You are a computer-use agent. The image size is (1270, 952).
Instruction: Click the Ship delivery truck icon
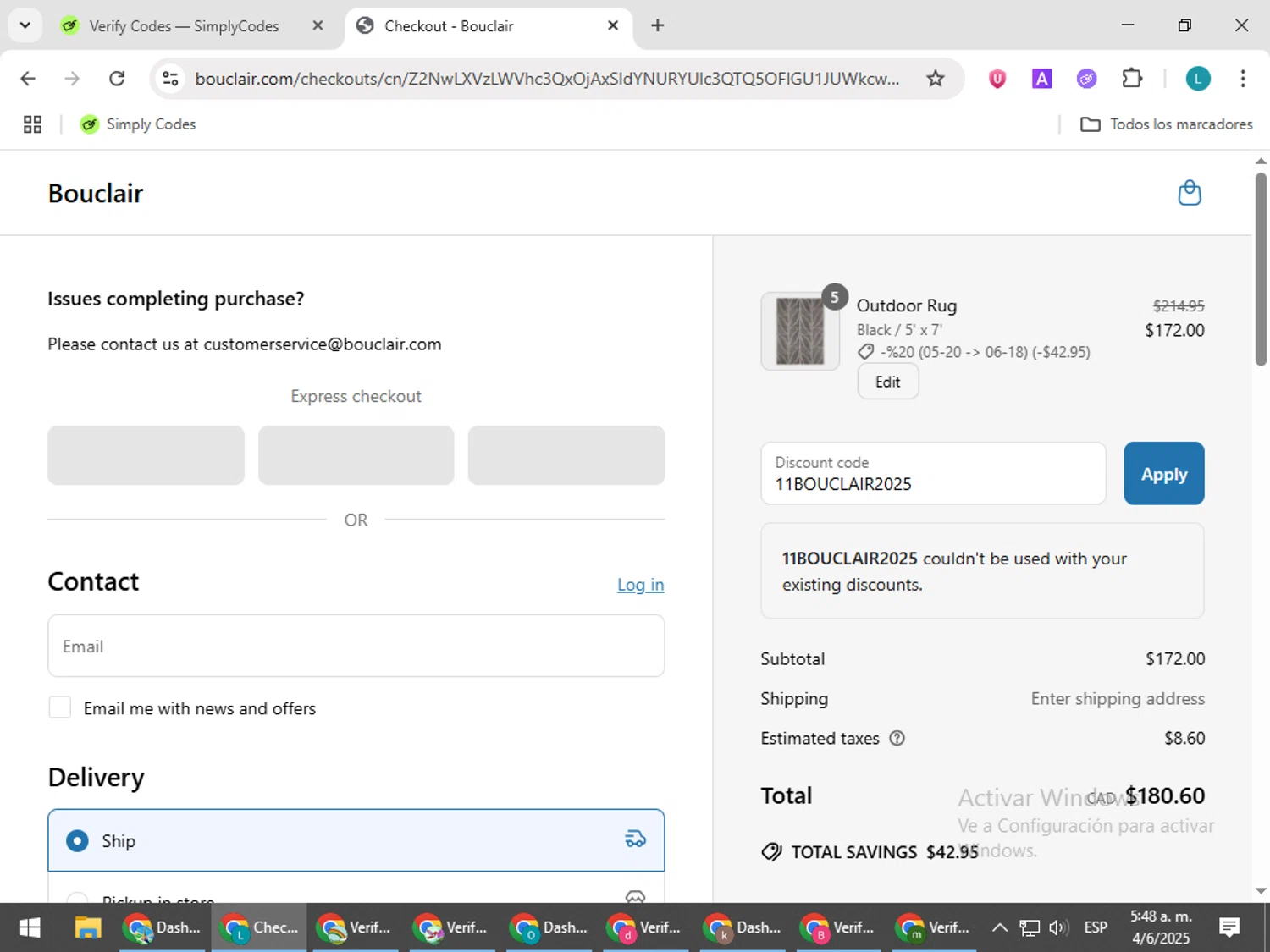[x=635, y=839]
